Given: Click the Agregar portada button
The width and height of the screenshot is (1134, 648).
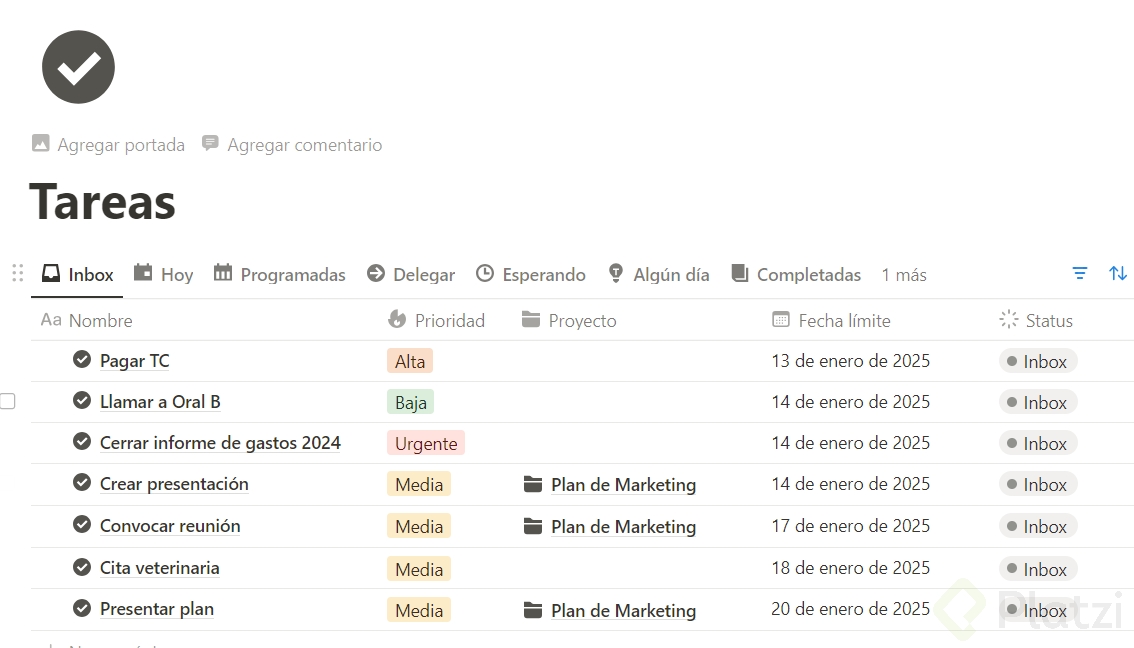Looking at the screenshot, I should pyautogui.click(x=109, y=145).
